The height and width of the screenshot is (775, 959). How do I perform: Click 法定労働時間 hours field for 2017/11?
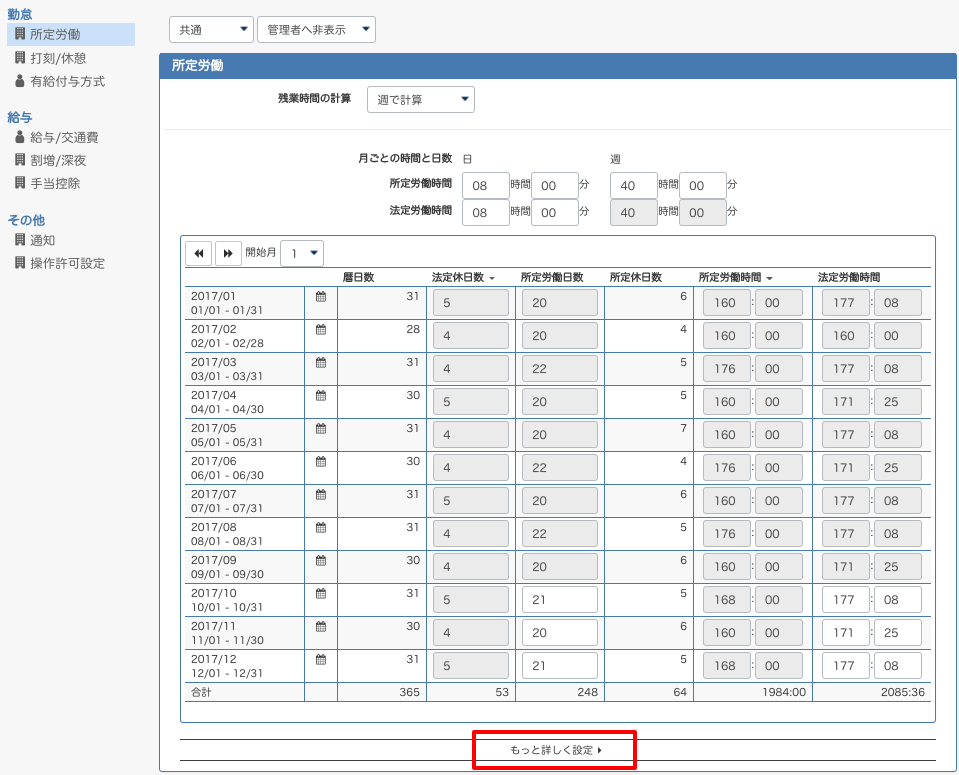pos(846,633)
